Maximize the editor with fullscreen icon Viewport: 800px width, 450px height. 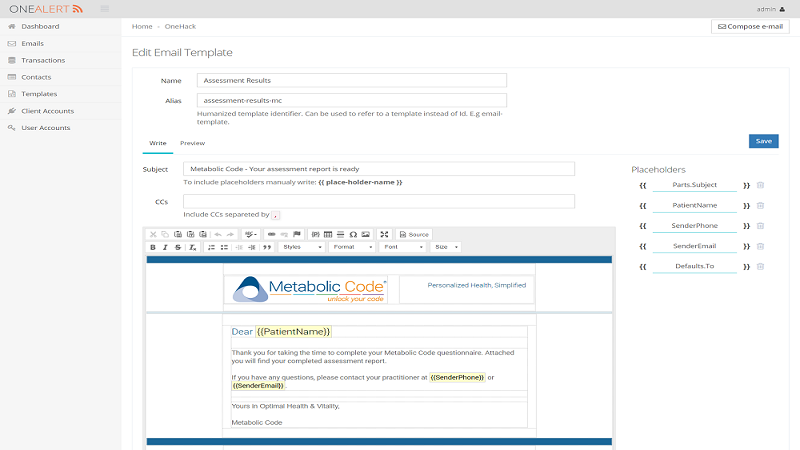[385, 234]
